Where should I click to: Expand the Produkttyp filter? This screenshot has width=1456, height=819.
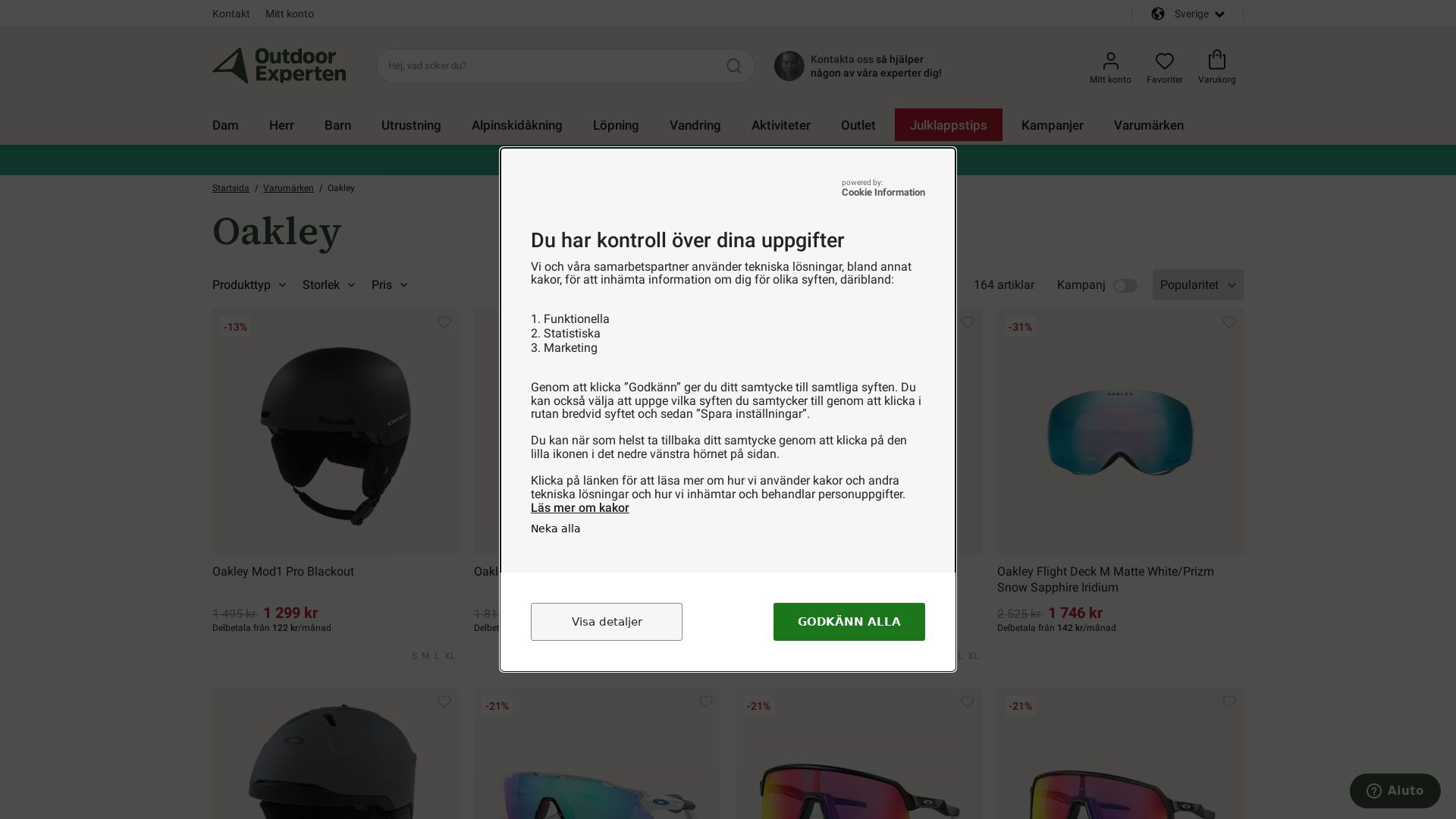pyautogui.click(x=249, y=285)
